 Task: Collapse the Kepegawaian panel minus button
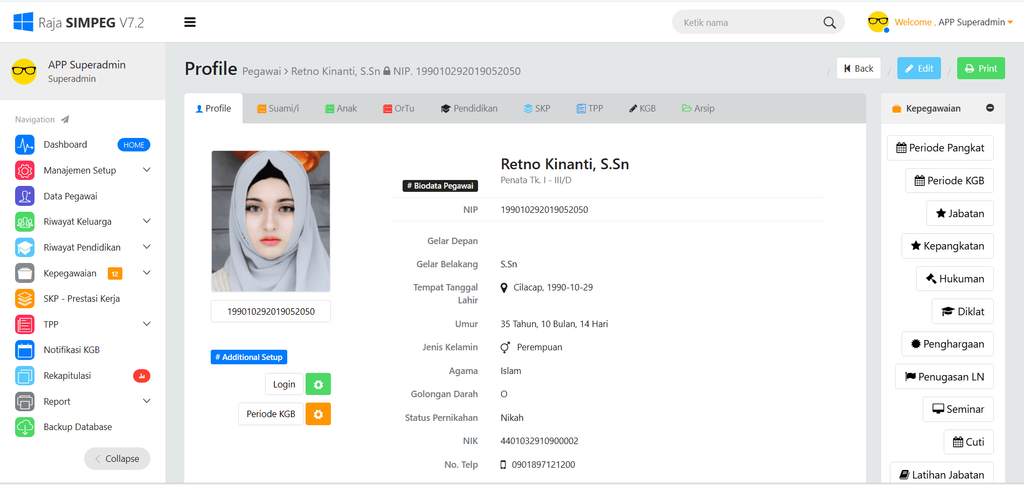pyautogui.click(x=990, y=108)
